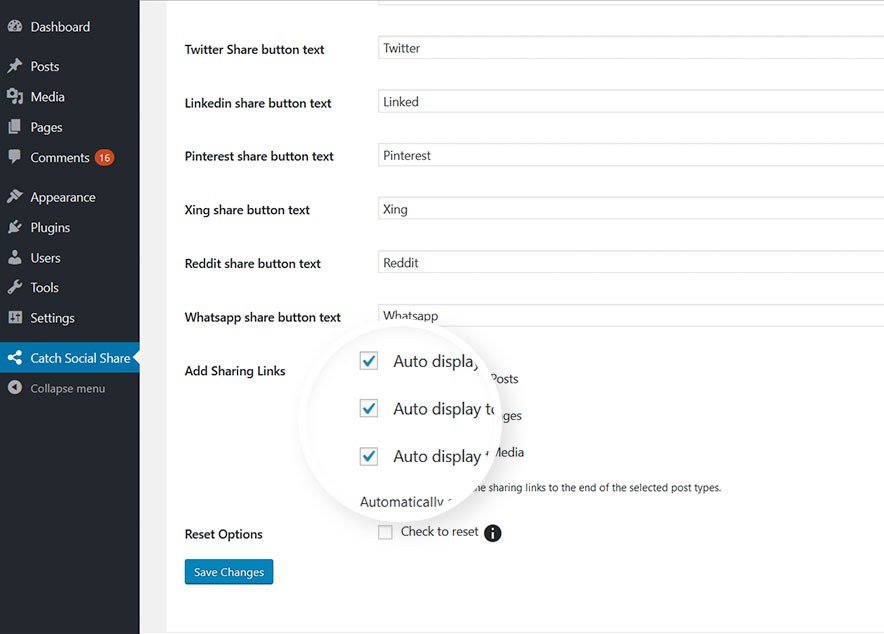Focus the Twitter Share button text field

click(631, 48)
